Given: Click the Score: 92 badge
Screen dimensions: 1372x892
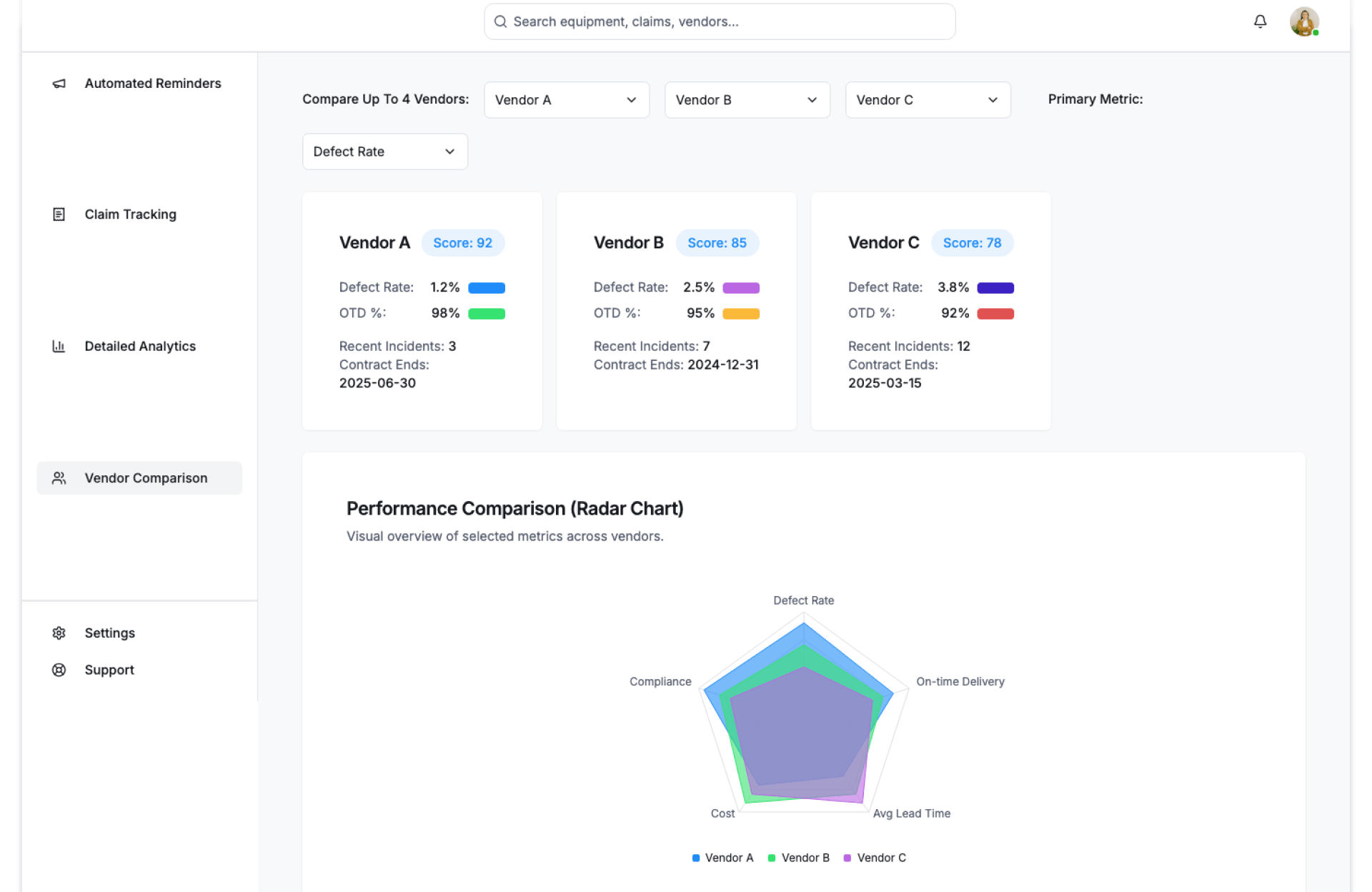Looking at the screenshot, I should tap(462, 243).
